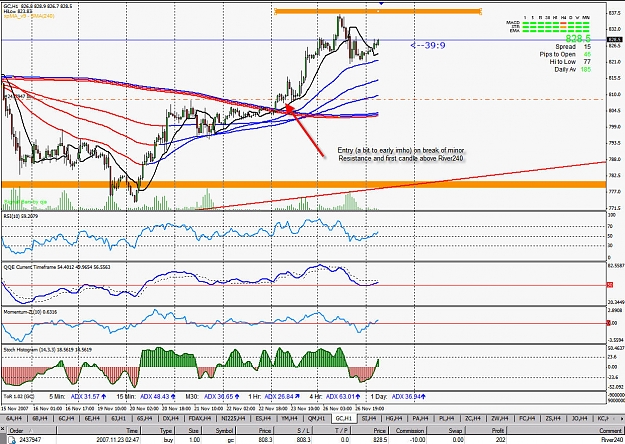Sort orders by the Order column

[32, 430]
